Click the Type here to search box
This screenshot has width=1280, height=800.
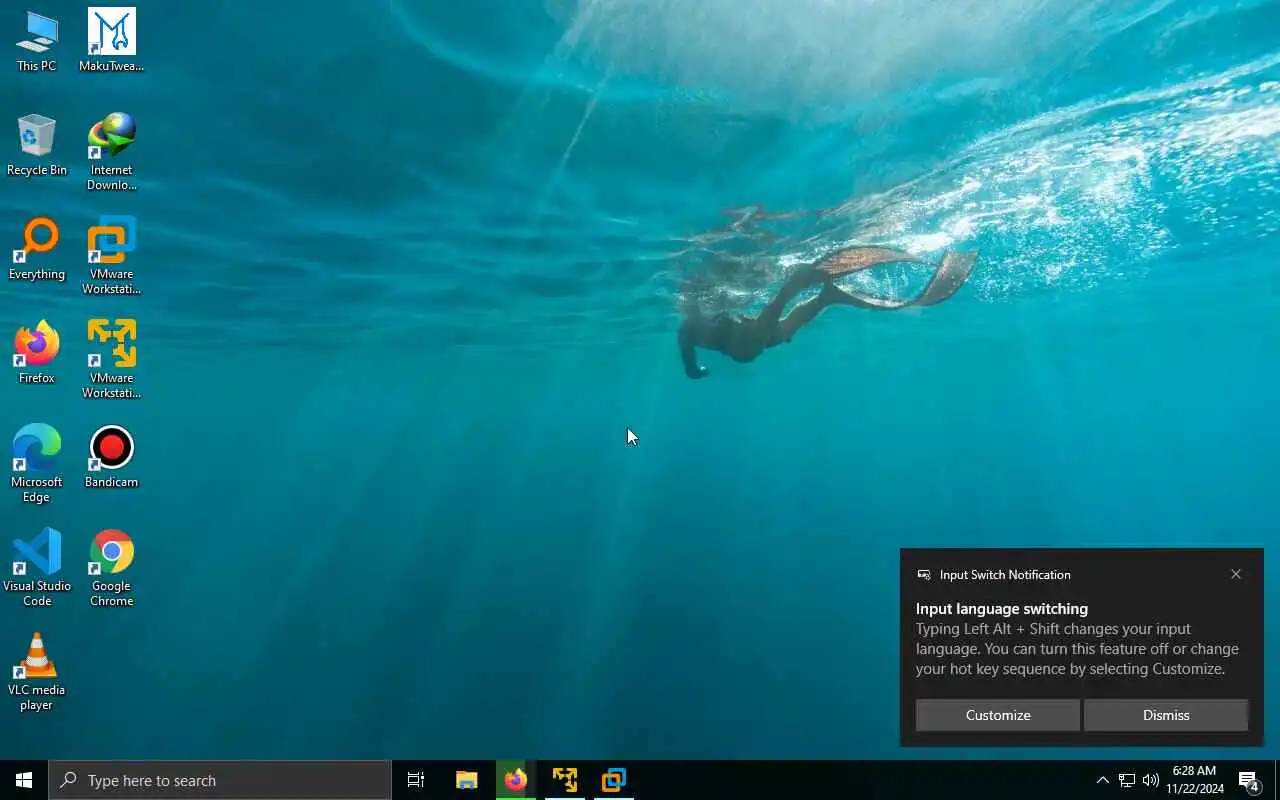pyautogui.click(x=220, y=780)
